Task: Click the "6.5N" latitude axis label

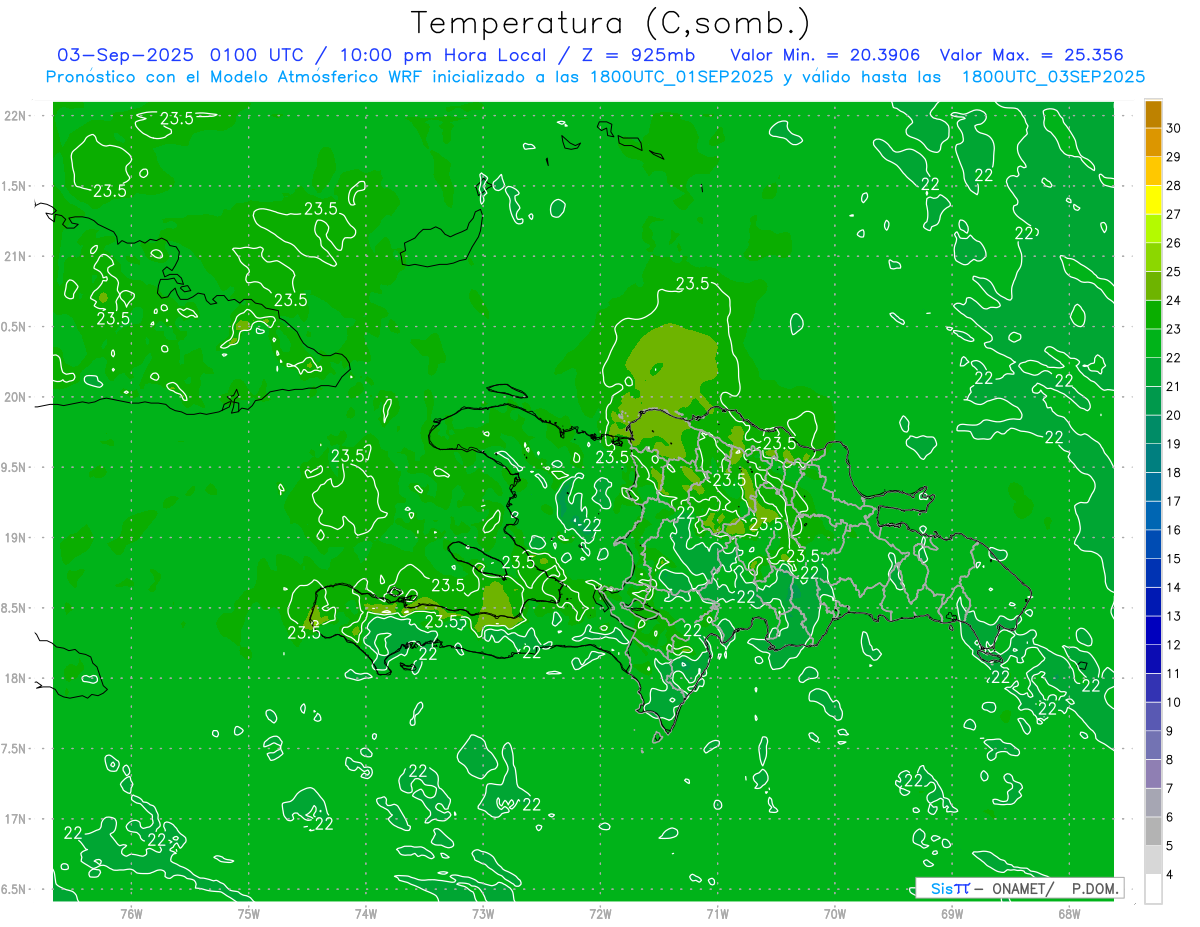Action: 16,890
